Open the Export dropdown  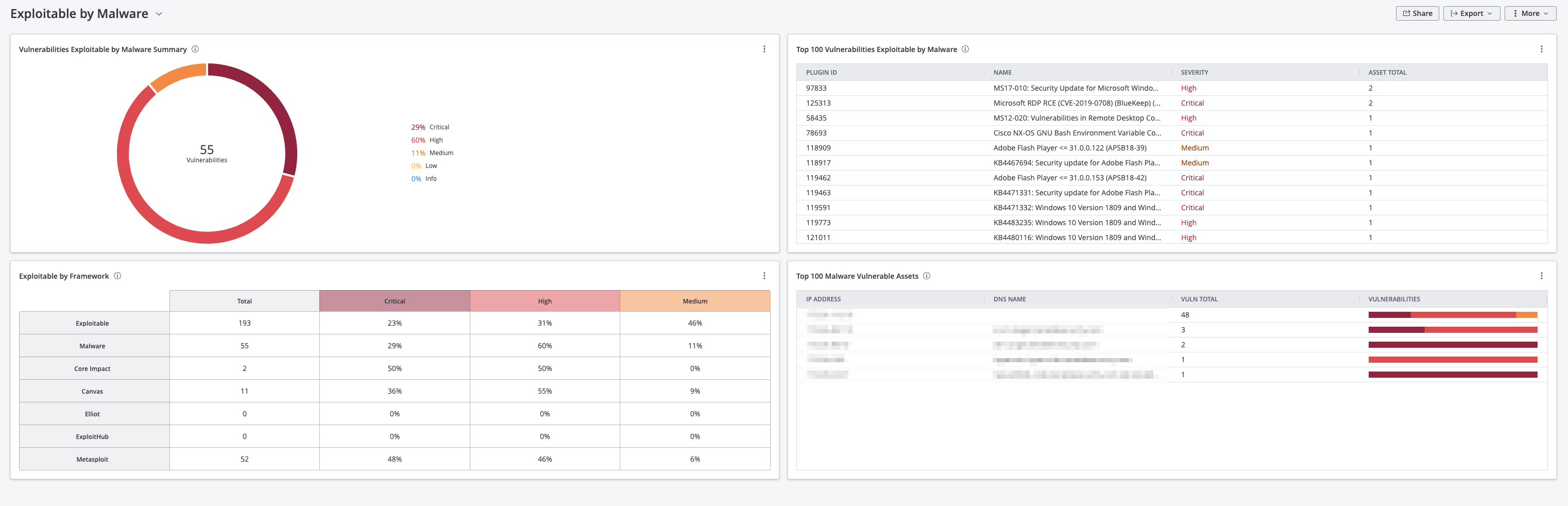(x=1471, y=13)
